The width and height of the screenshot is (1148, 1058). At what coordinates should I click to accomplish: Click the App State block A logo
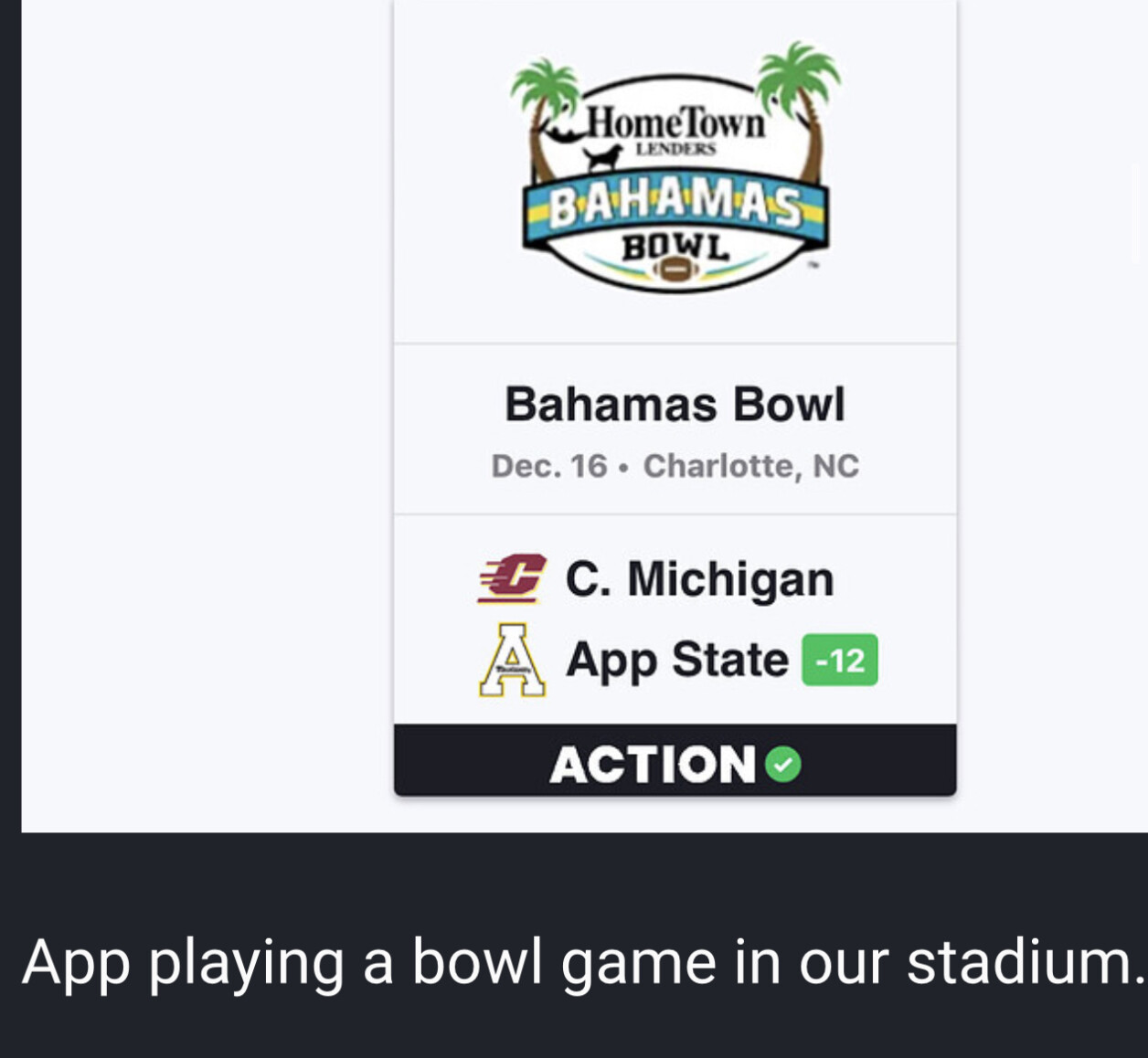[512, 660]
